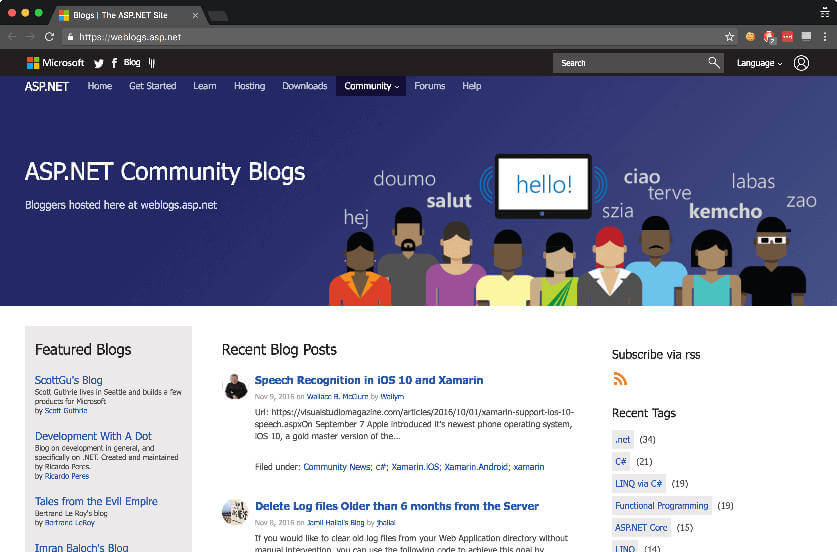
Task: Click the Speech Recognition post author avatar
Action: [235, 387]
